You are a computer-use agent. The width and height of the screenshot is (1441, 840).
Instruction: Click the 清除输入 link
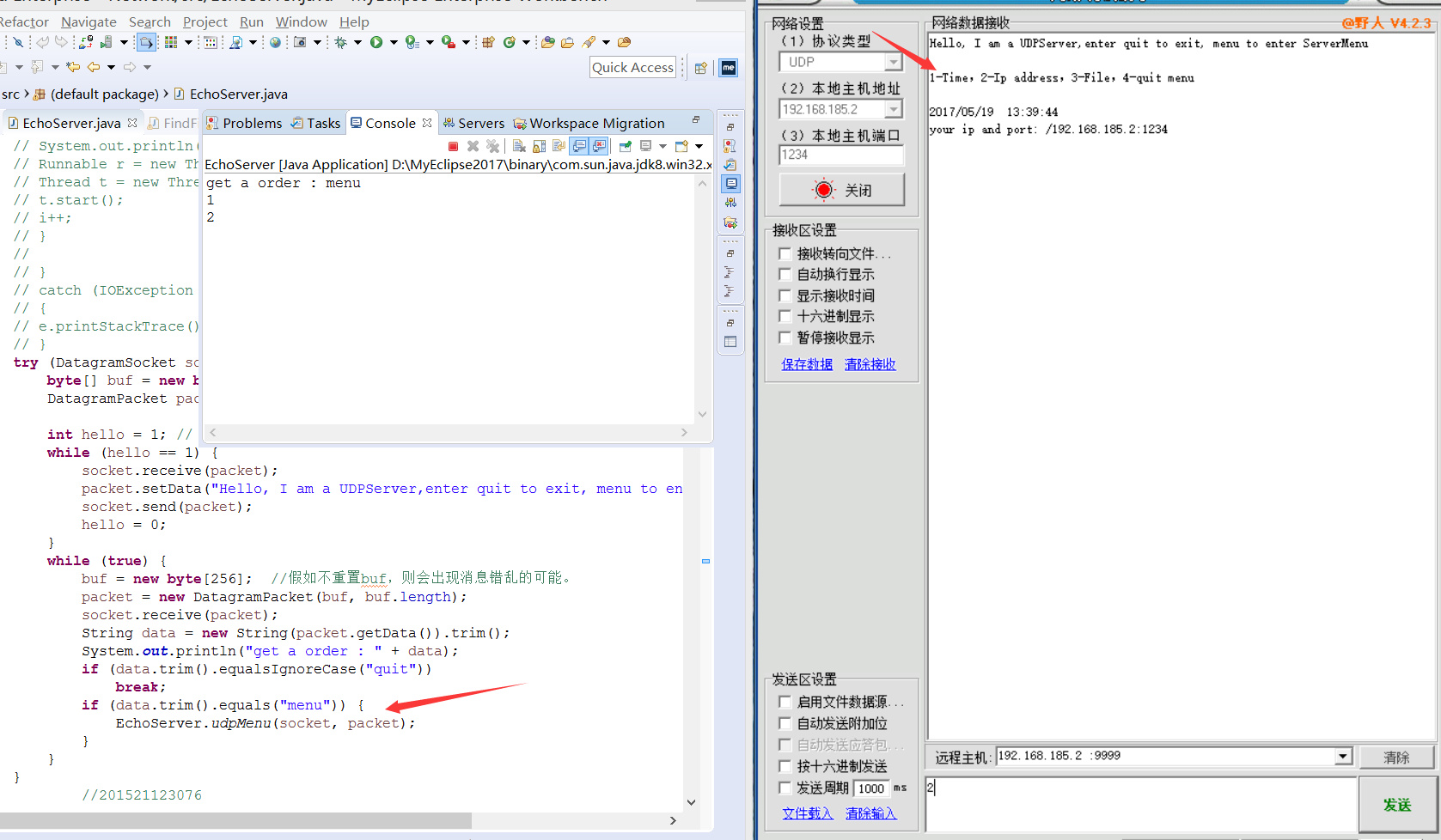(x=870, y=813)
